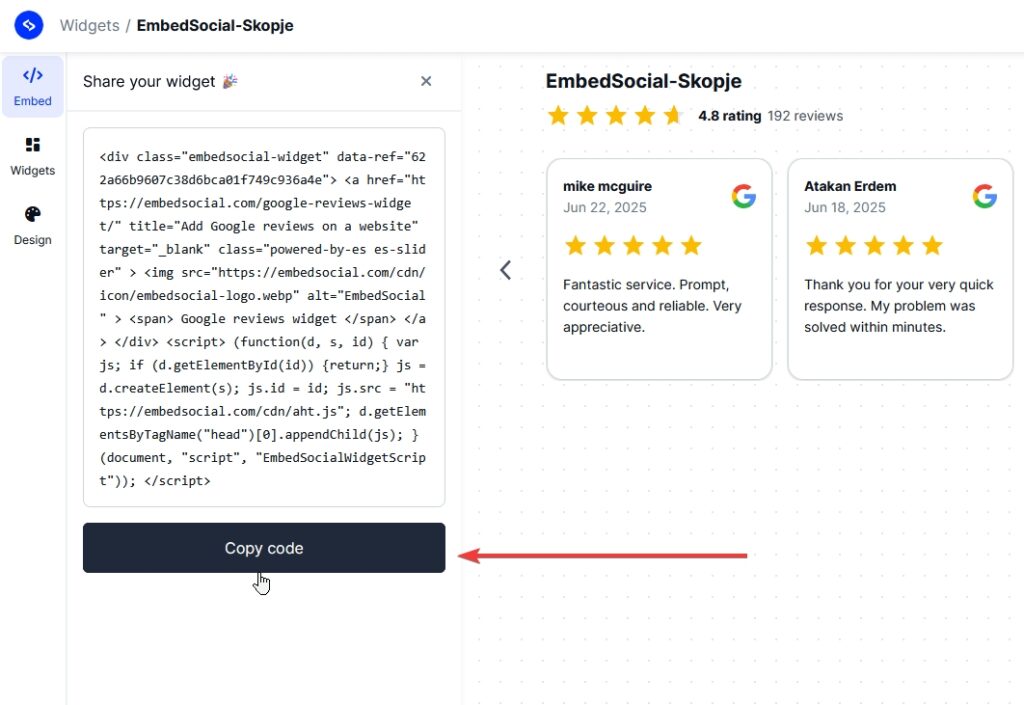Click the first gold star in the header rating row
Screen dimensions: 1024x705
point(558,115)
